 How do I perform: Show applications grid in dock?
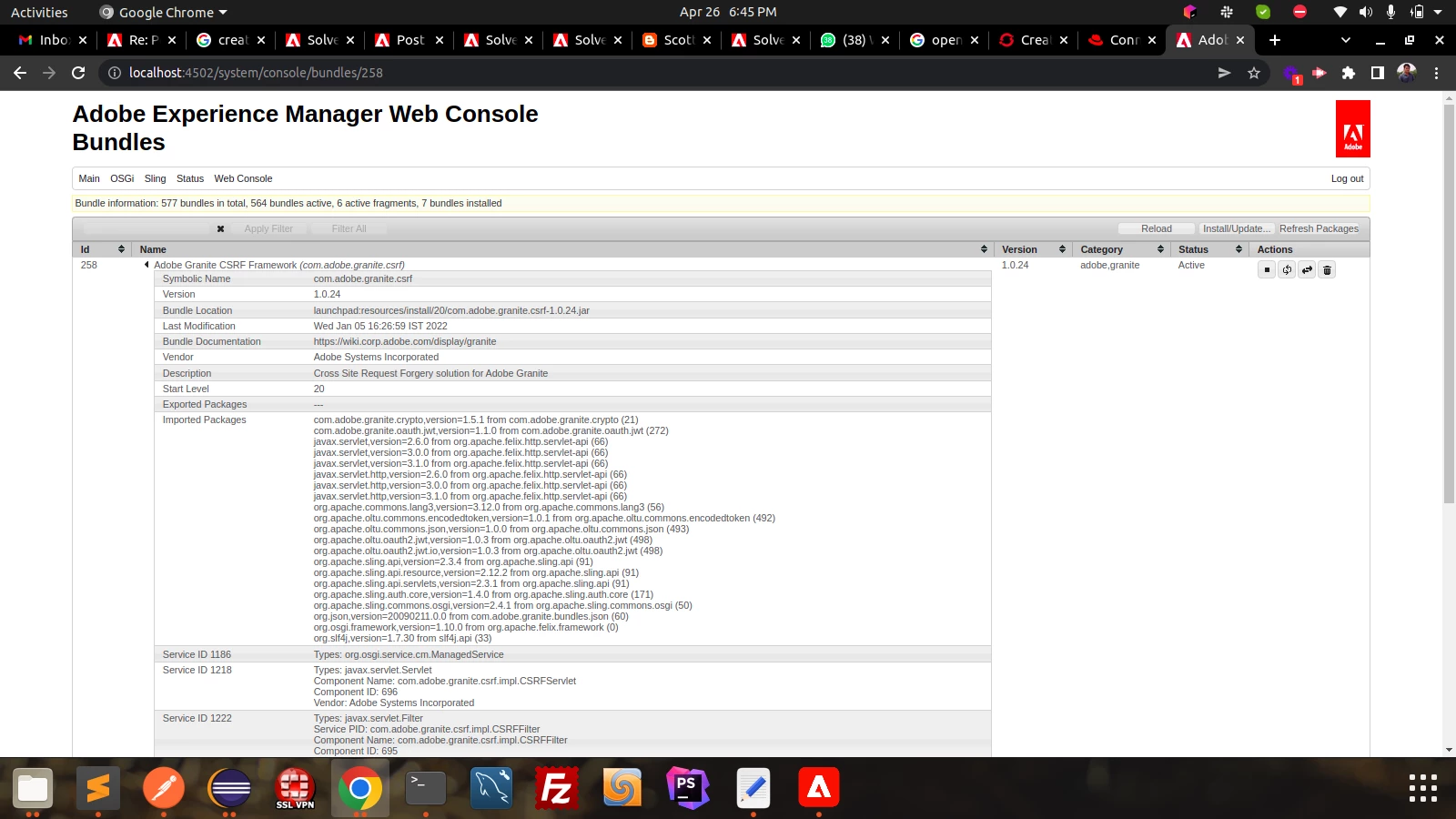pyautogui.click(x=1423, y=788)
